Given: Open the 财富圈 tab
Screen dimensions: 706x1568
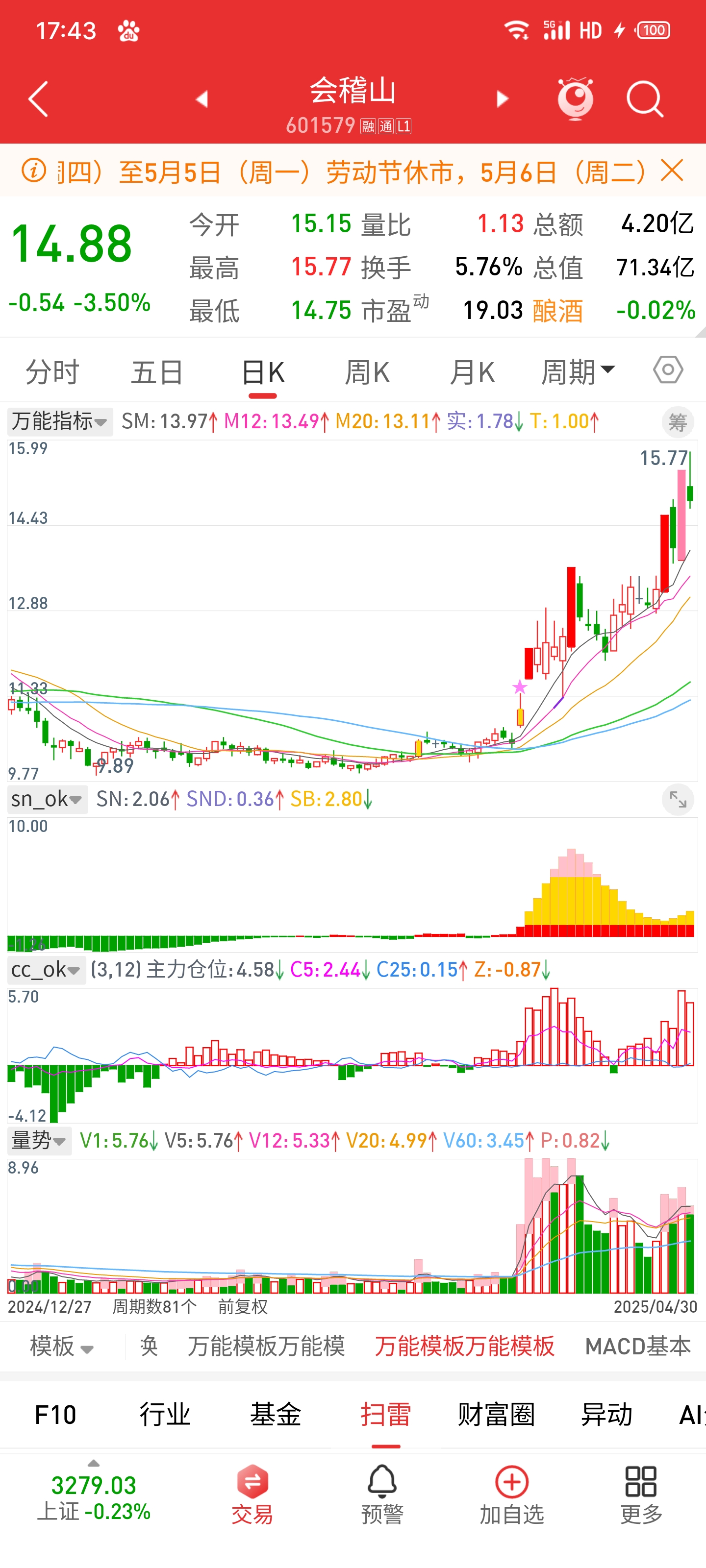Looking at the screenshot, I should click(x=496, y=1415).
